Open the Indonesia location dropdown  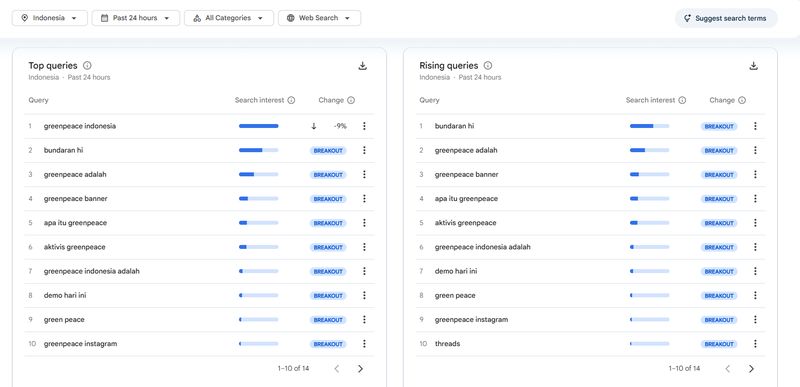[x=49, y=18]
